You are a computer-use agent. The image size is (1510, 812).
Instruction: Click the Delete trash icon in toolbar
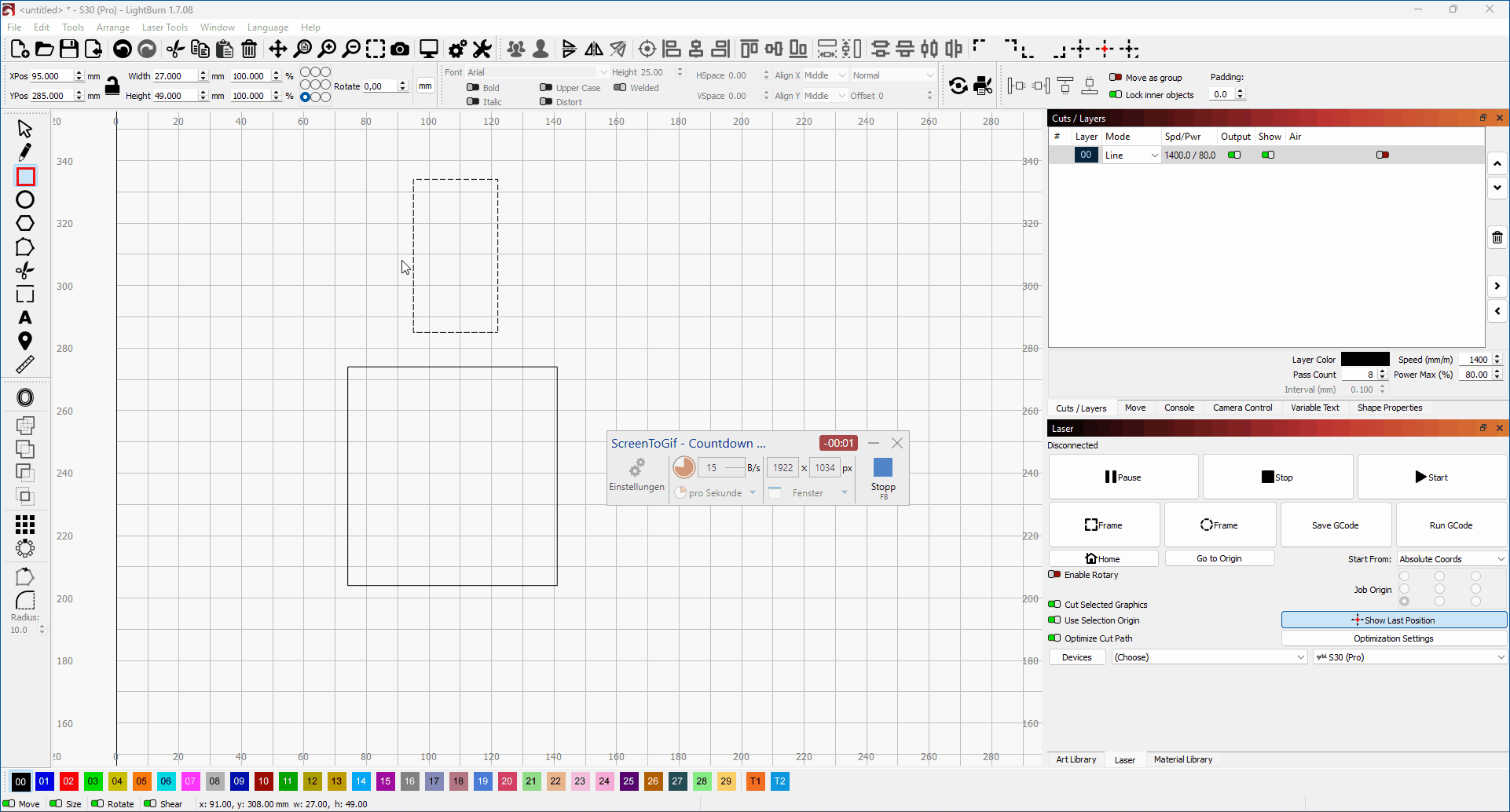point(249,49)
